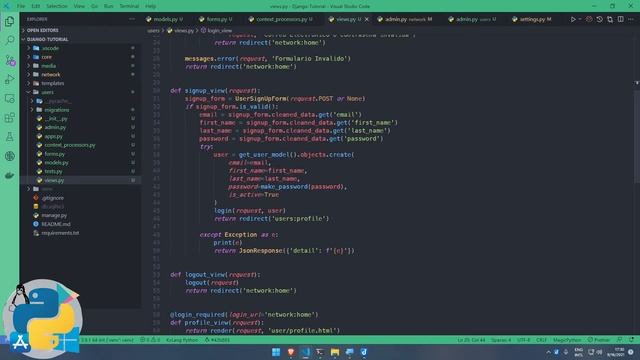Change file encoding via UTF-8
Viewport: 640px width, 360px height.
tap(524, 340)
